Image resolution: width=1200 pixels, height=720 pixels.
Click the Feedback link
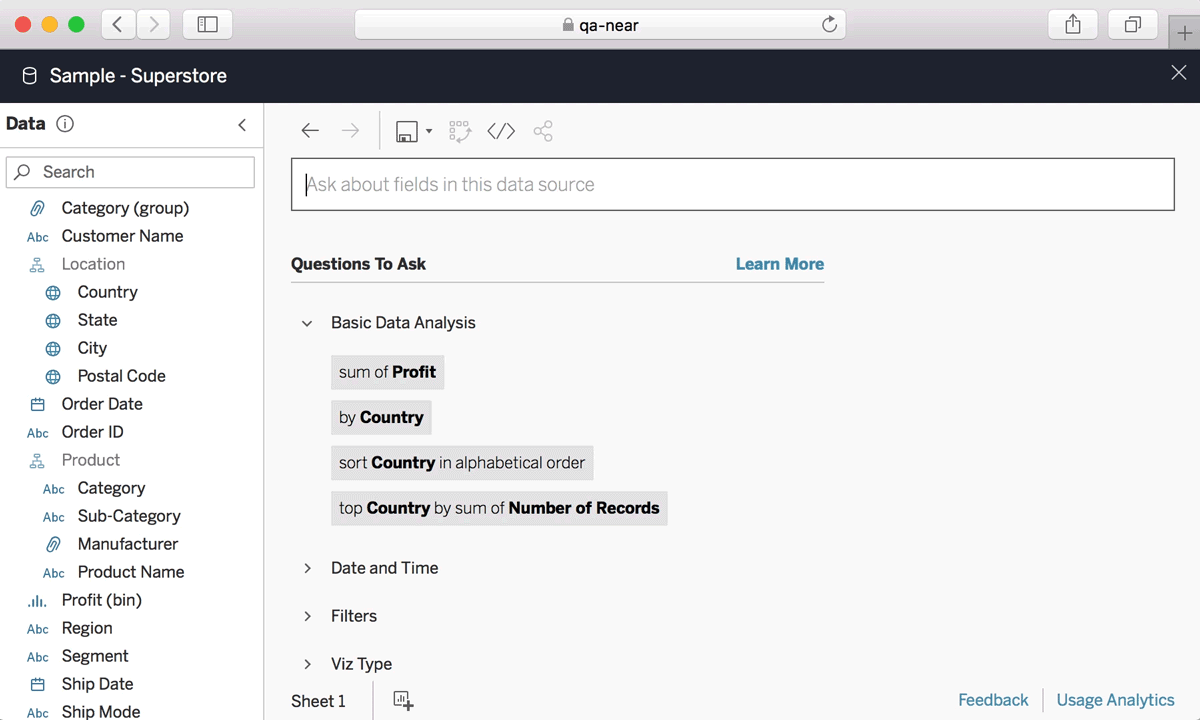coord(993,700)
